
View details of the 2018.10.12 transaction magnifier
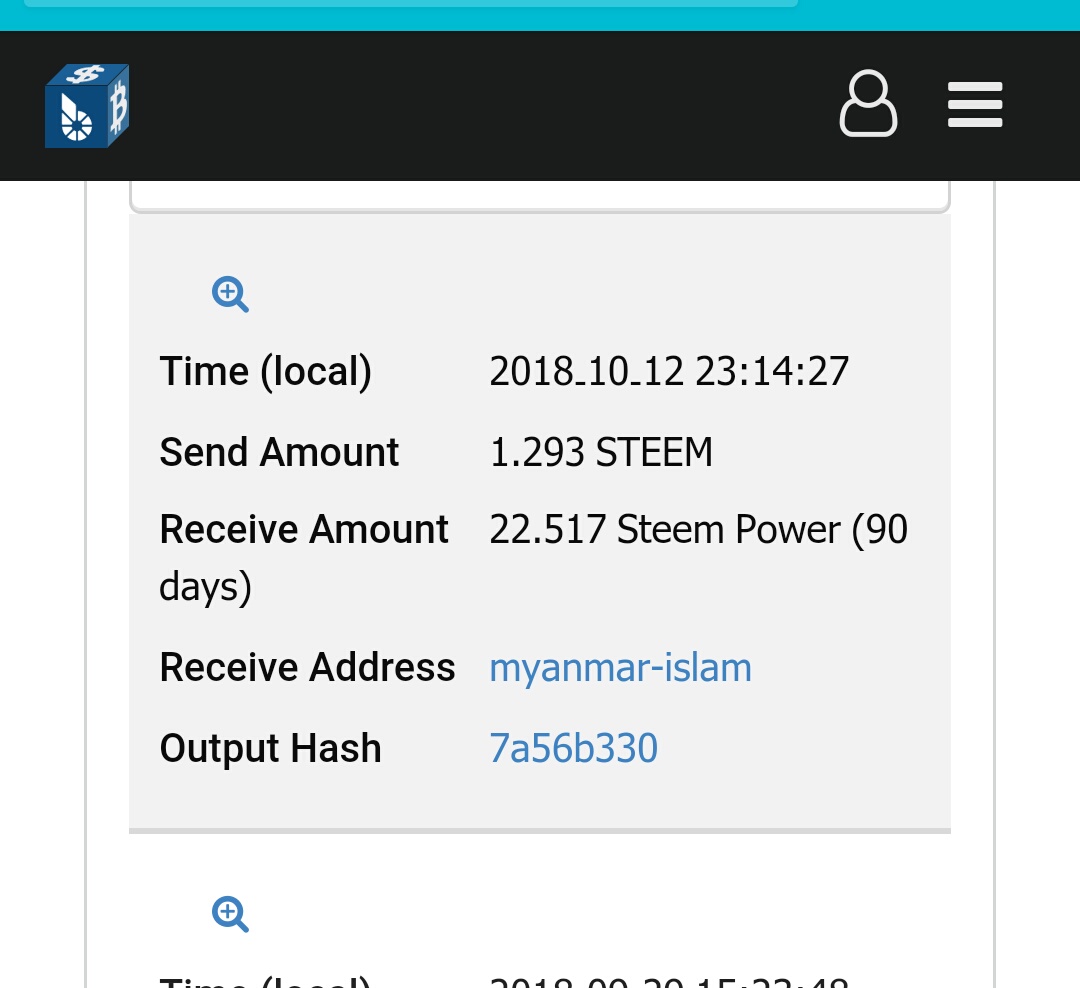pyautogui.click(x=230, y=294)
